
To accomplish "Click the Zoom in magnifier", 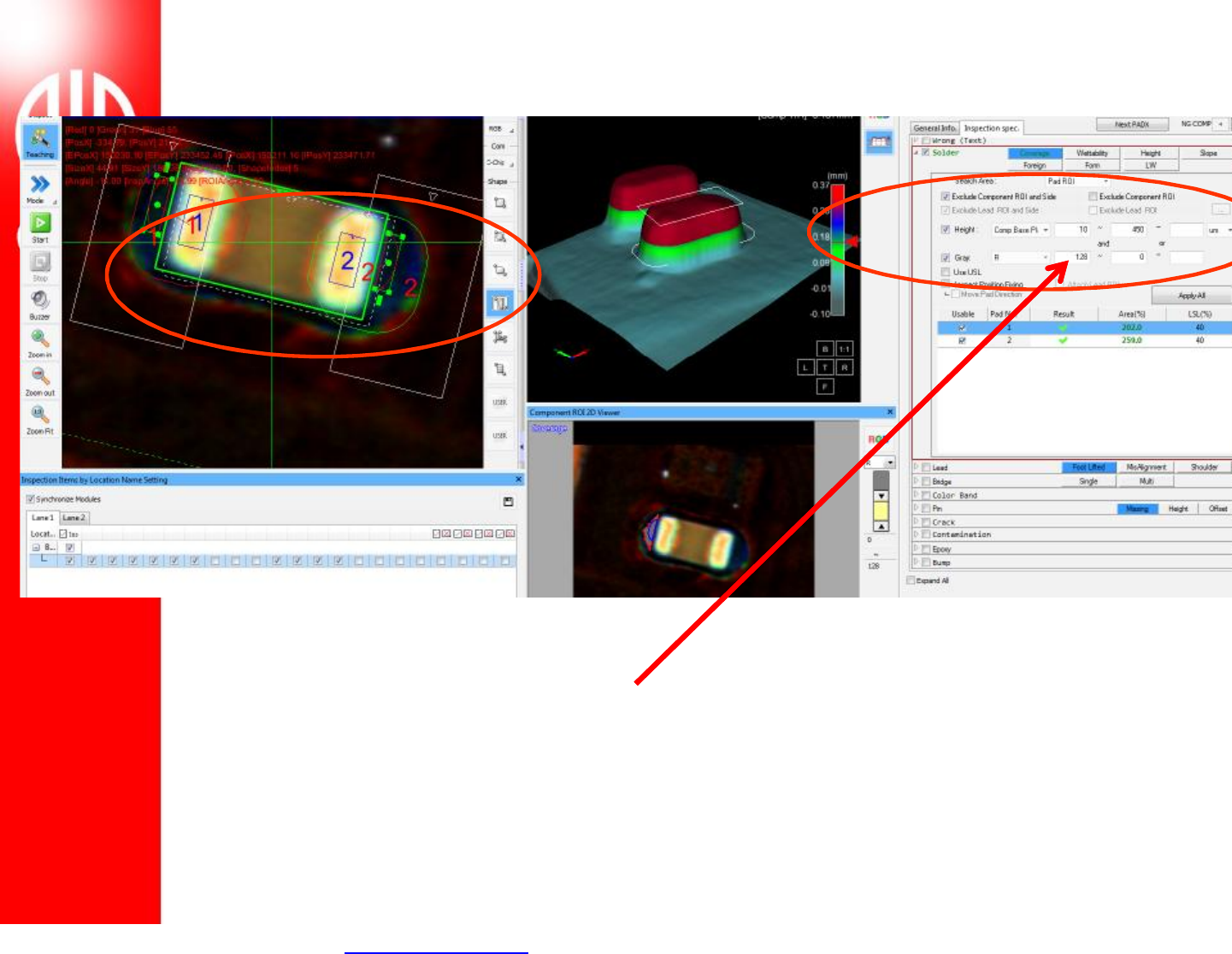I will [x=39, y=339].
